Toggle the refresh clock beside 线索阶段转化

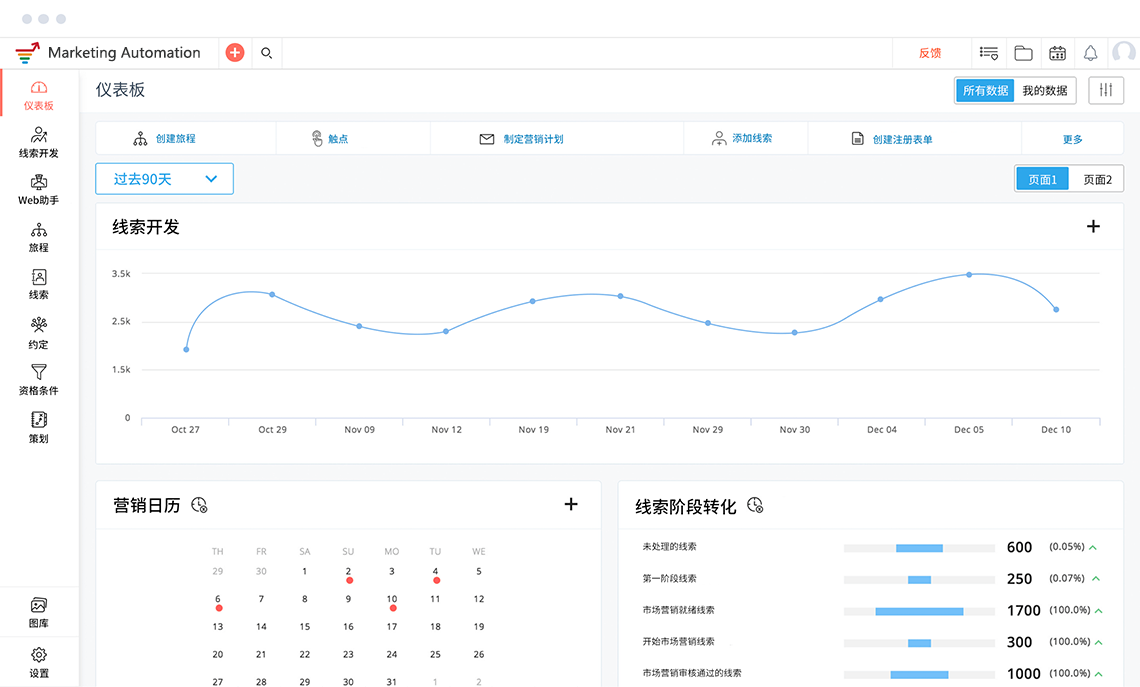coord(755,505)
